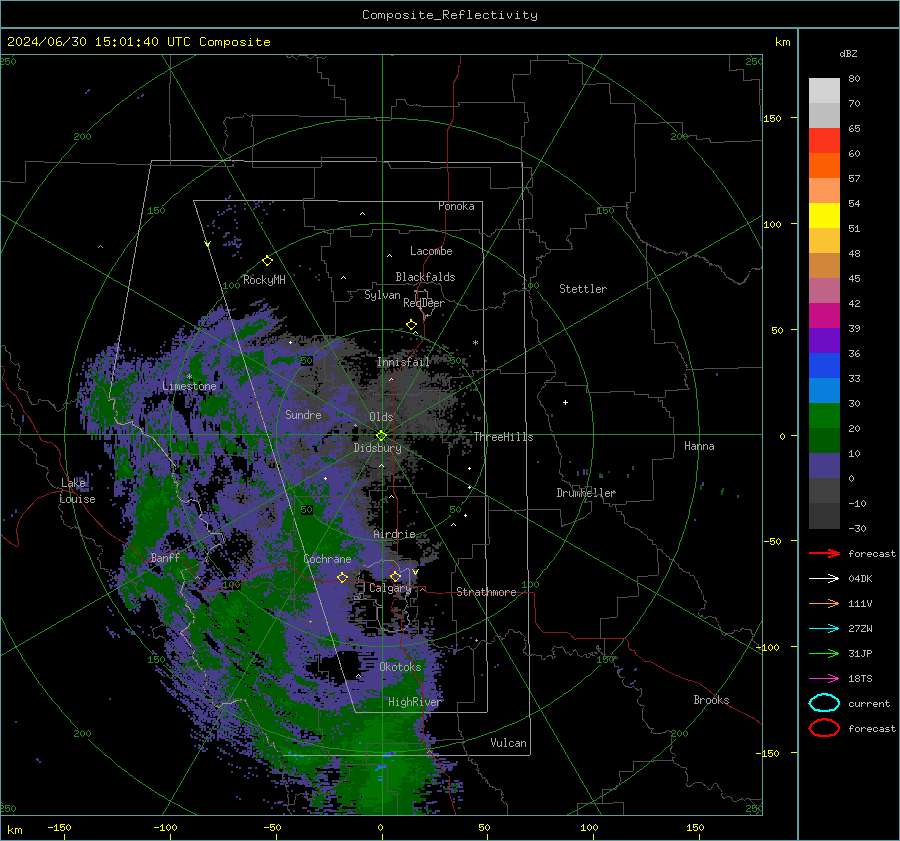Screen dimensions: 900x841
Task: Click the Sundre map label
Action: [x=303, y=414]
